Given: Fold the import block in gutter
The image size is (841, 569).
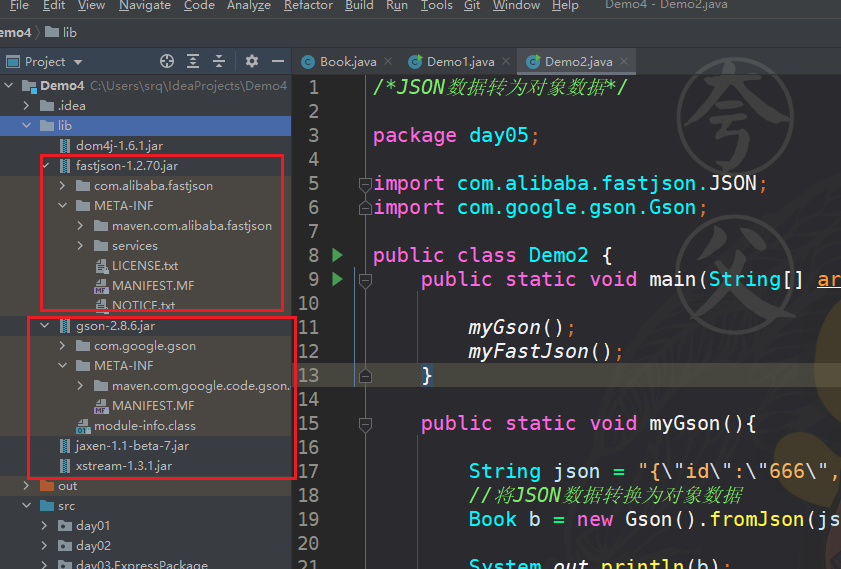Looking at the screenshot, I should coord(365,184).
